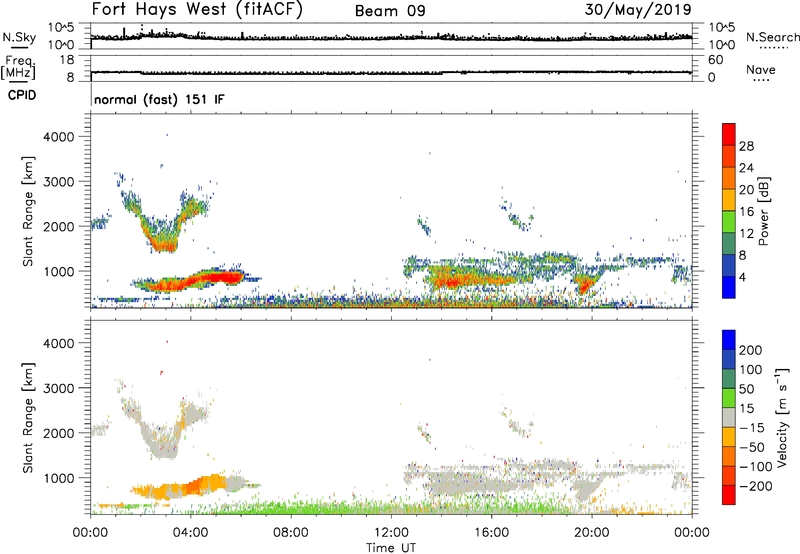This screenshot has width=800, height=554.
Task: Click the 'Velocity [m s⁻¹]' label
Action: coord(782,417)
